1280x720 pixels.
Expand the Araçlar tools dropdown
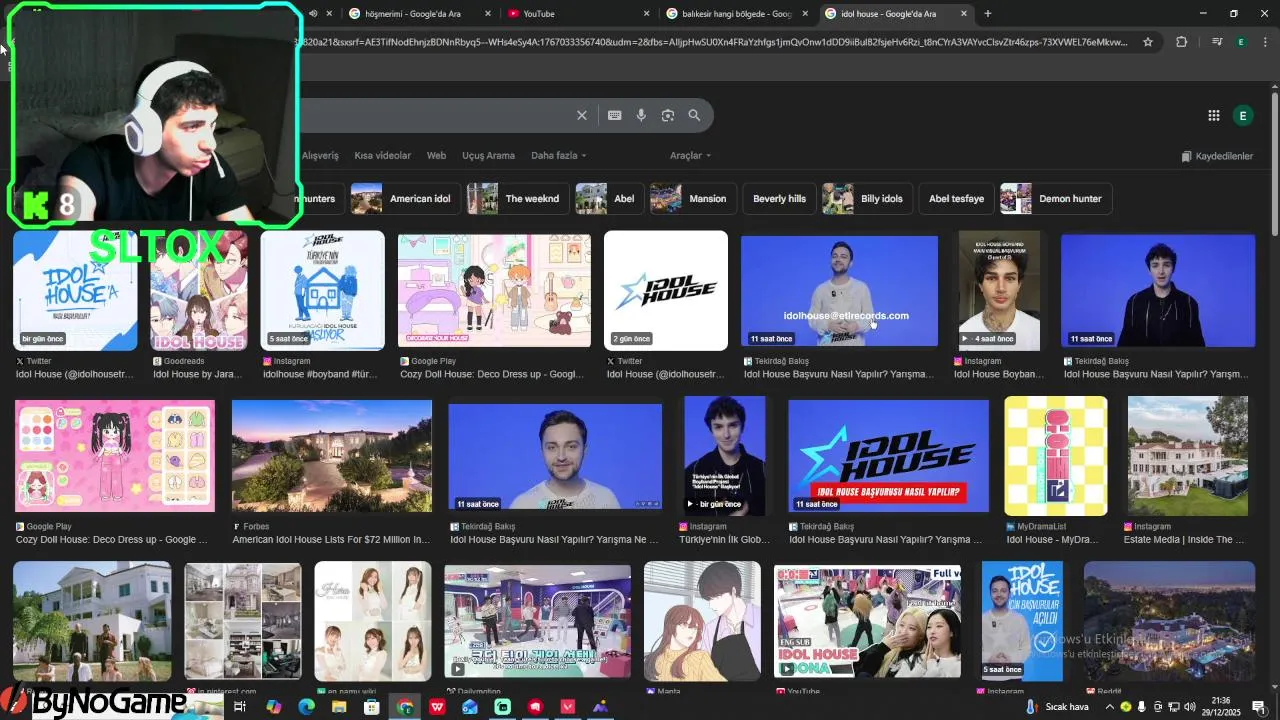pos(690,156)
